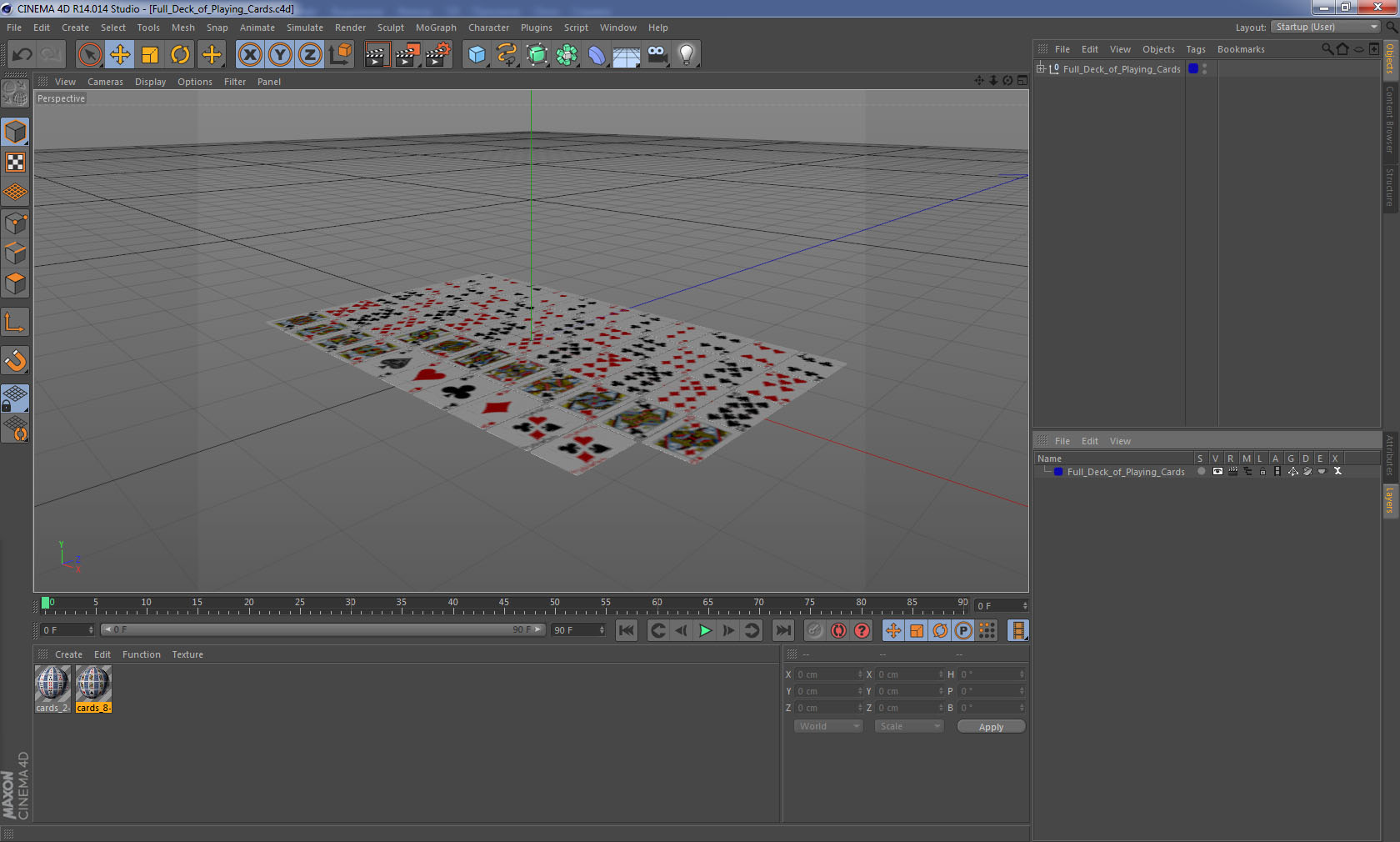The image size is (1400, 842).
Task: Switch to Edges mode
Action: pos(15,253)
